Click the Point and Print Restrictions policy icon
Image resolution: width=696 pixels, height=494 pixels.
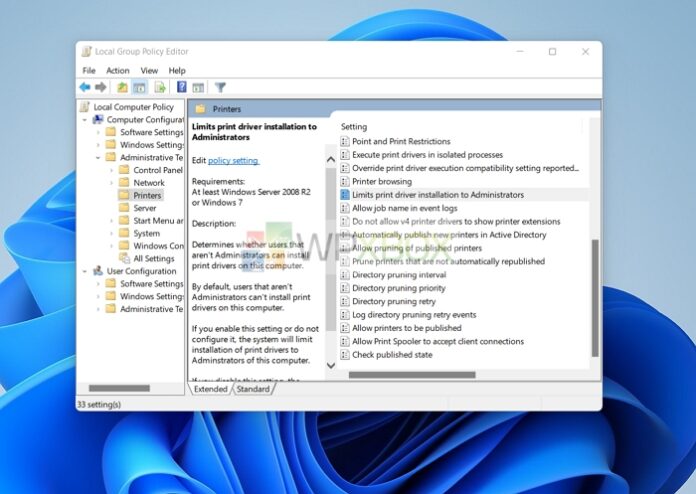[x=345, y=142]
